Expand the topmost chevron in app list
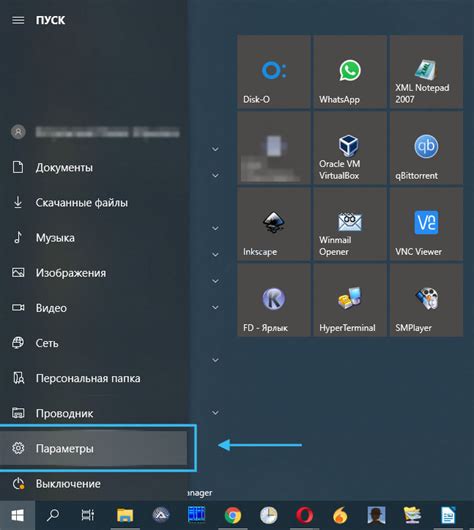The image size is (474, 530). tap(215, 149)
